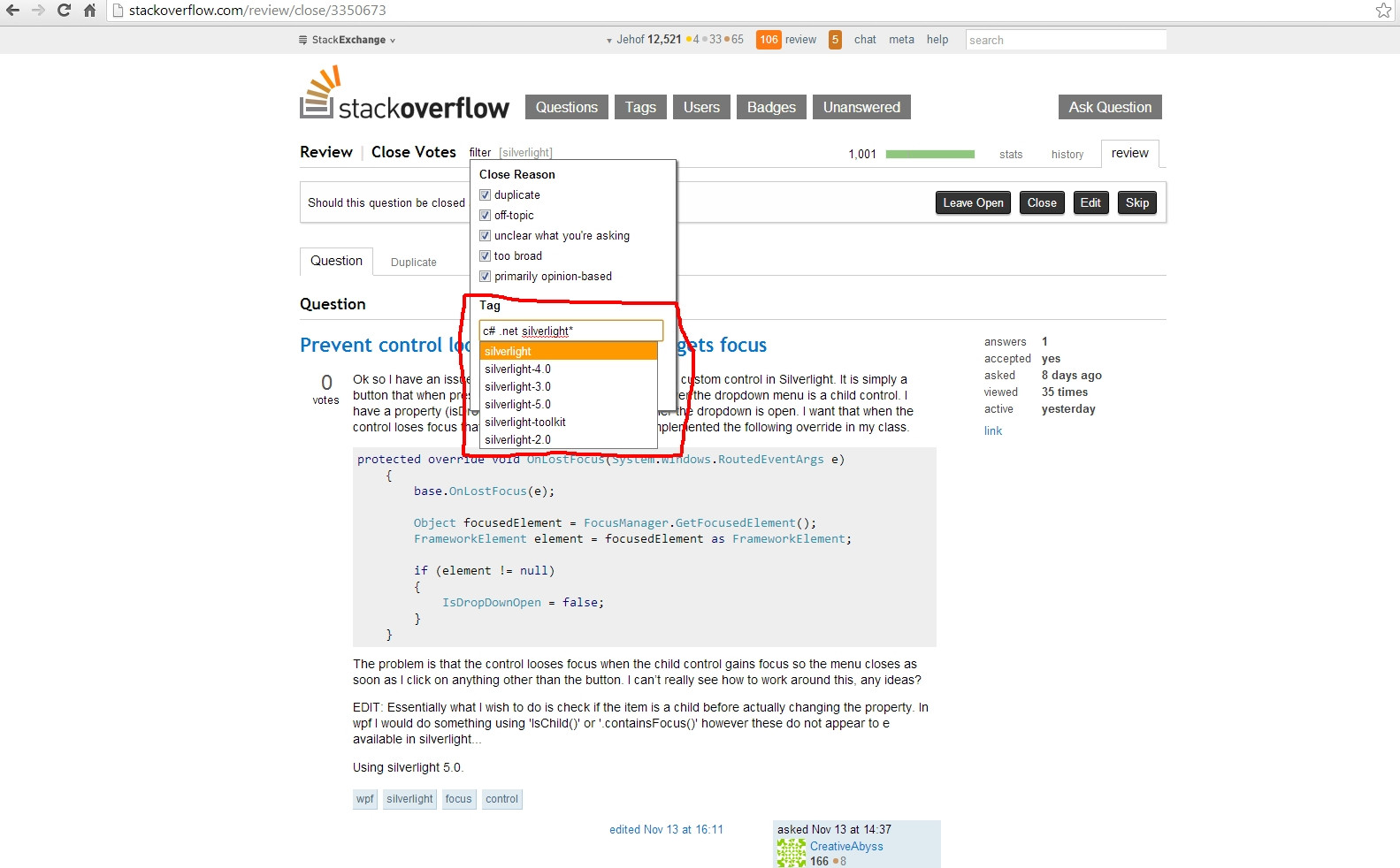Image resolution: width=1400 pixels, height=868 pixels.
Task: Click the browser address bar URL
Action: point(257,11)
